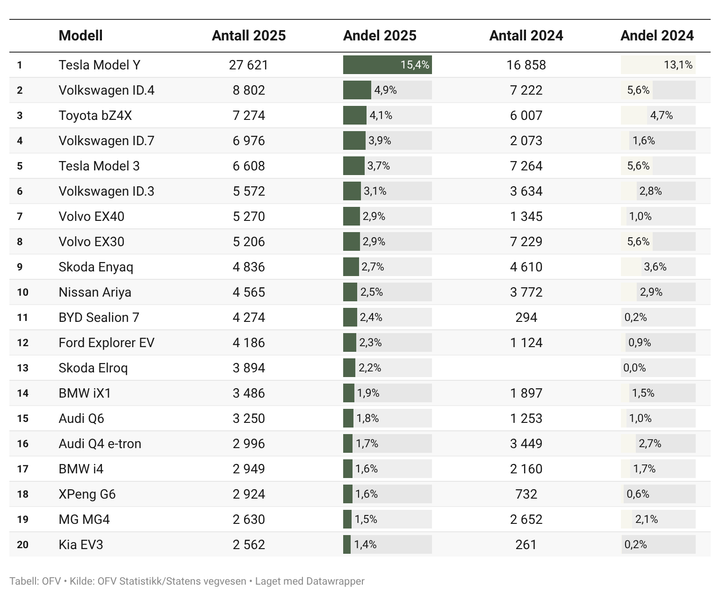Select the Andel 2024 column header
The width and height of the screenshot is (720, 597).
(657, 35)
